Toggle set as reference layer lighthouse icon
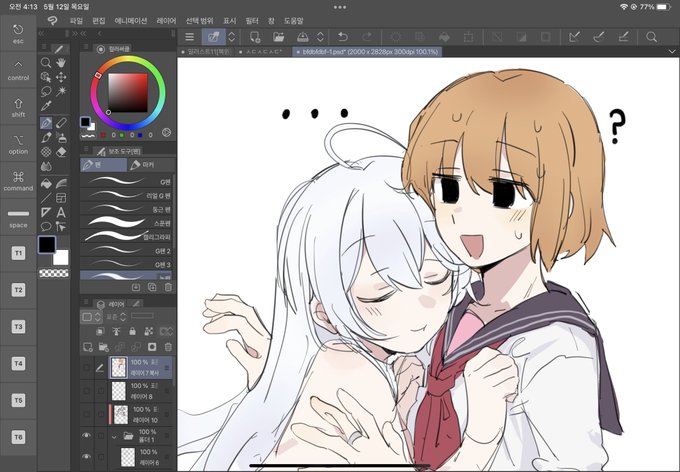This screenshot has height=472, width=680. tap(116, 331)
